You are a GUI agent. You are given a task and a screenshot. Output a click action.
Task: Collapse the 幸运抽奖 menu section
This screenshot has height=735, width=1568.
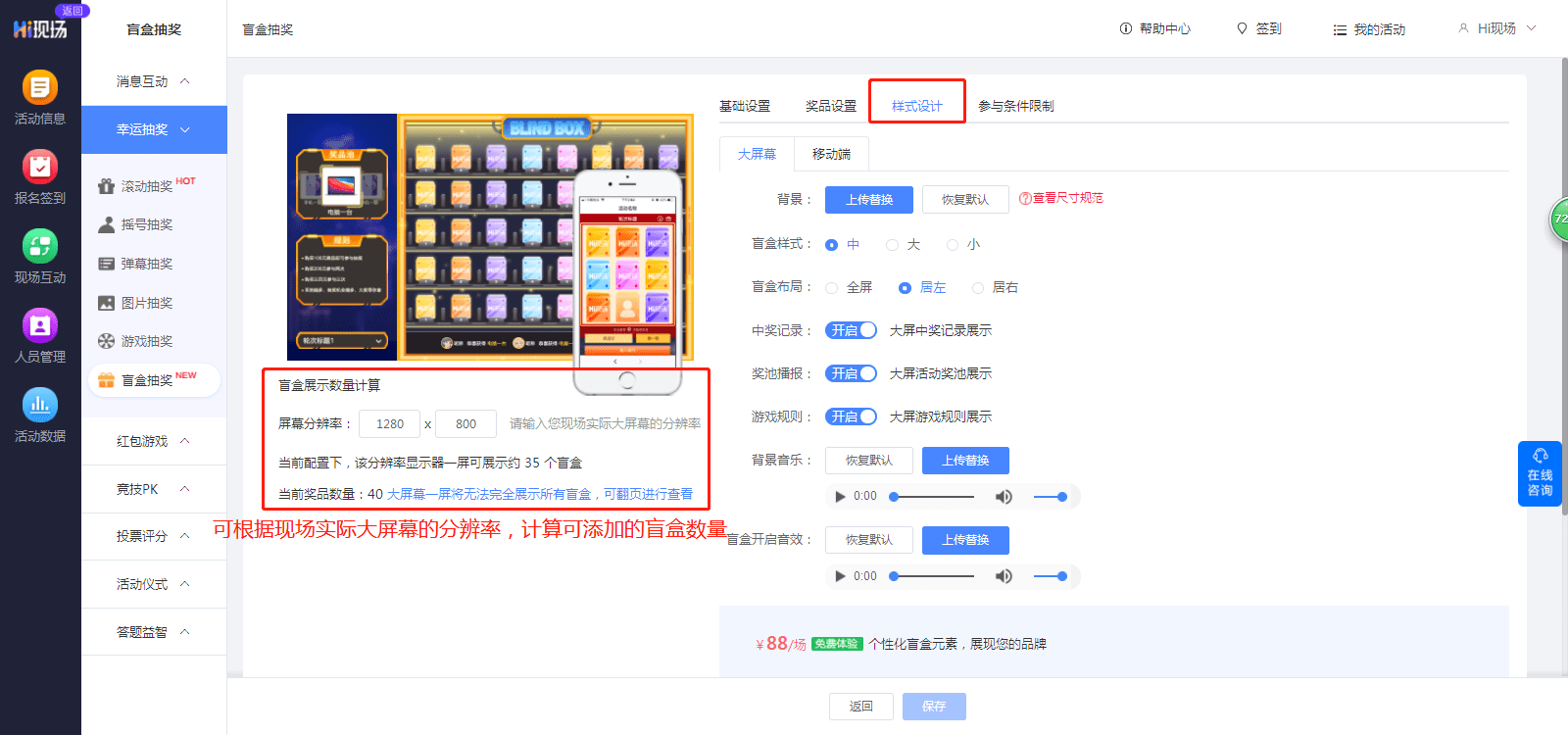[154, 129]
